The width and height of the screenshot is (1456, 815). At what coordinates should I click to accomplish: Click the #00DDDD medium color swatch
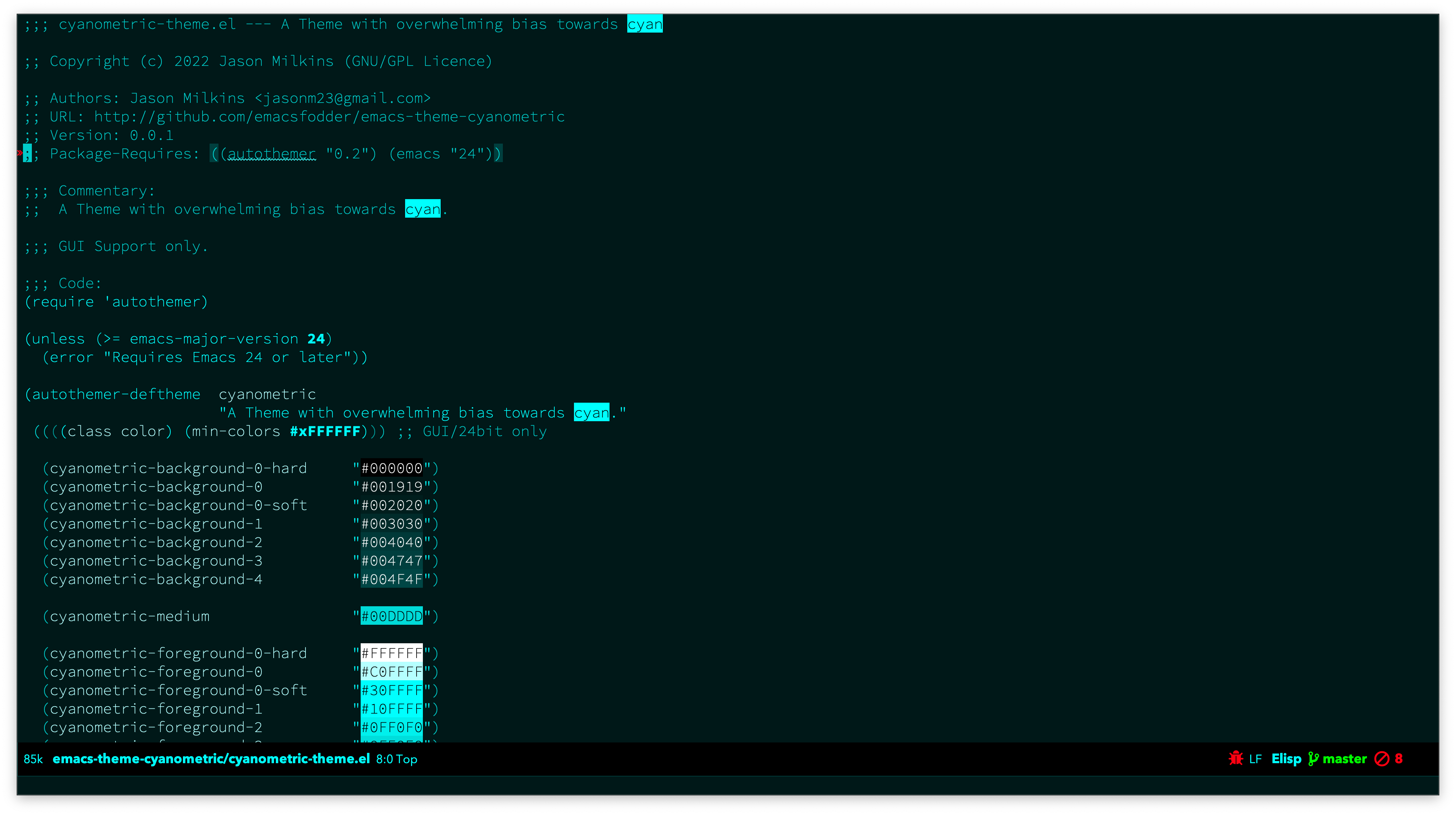[391, 616]
